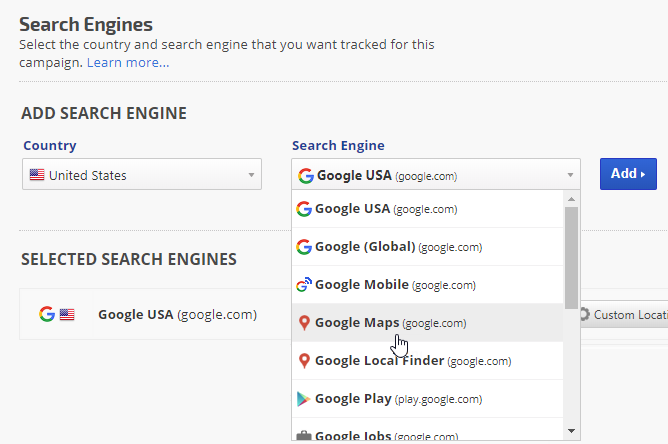Click the Custom Location button
Image resolution: width=668 pixels, height=444 pixels.
(x=624, y=315)
